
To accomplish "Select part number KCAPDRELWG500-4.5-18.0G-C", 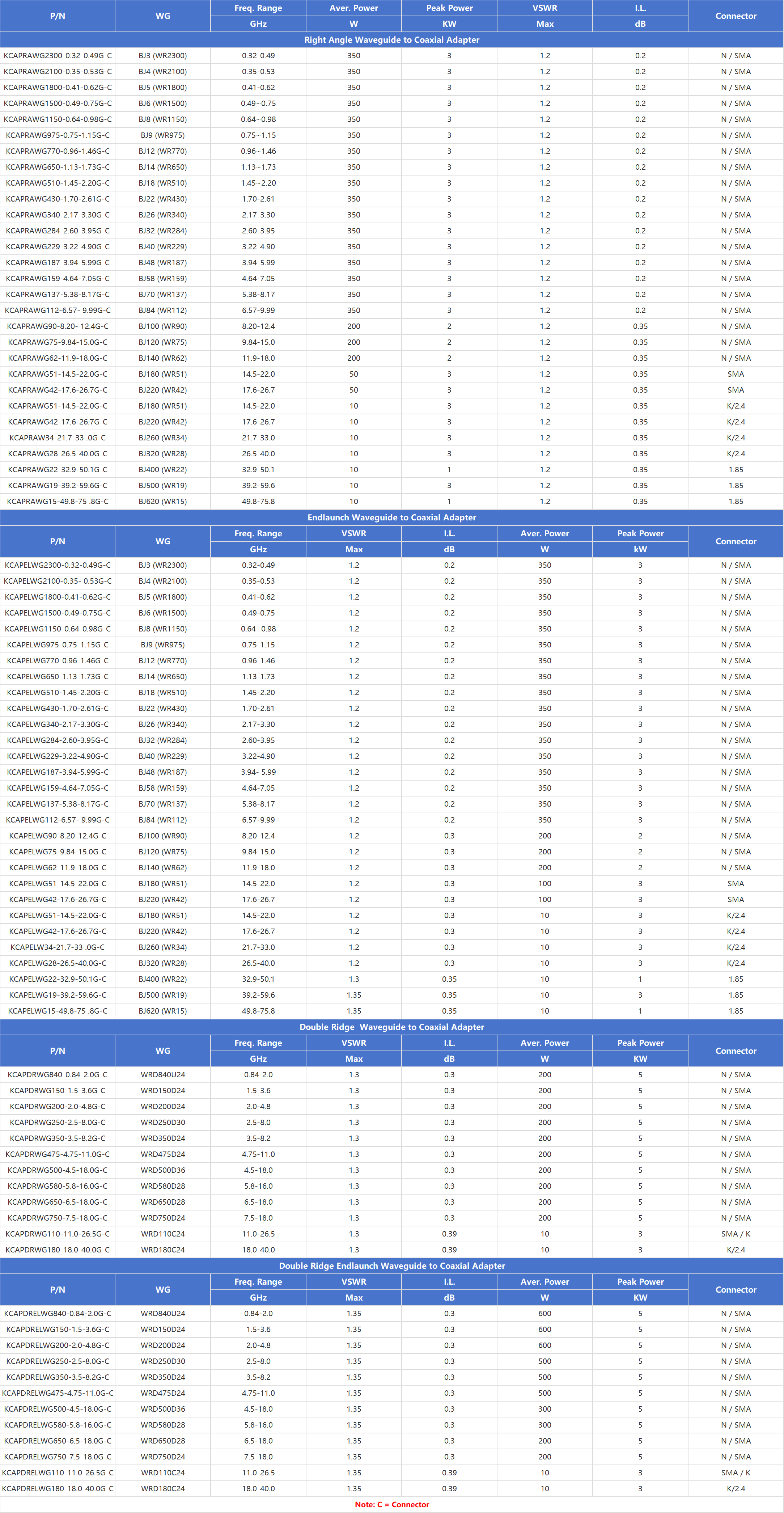I will [58, 1409].
